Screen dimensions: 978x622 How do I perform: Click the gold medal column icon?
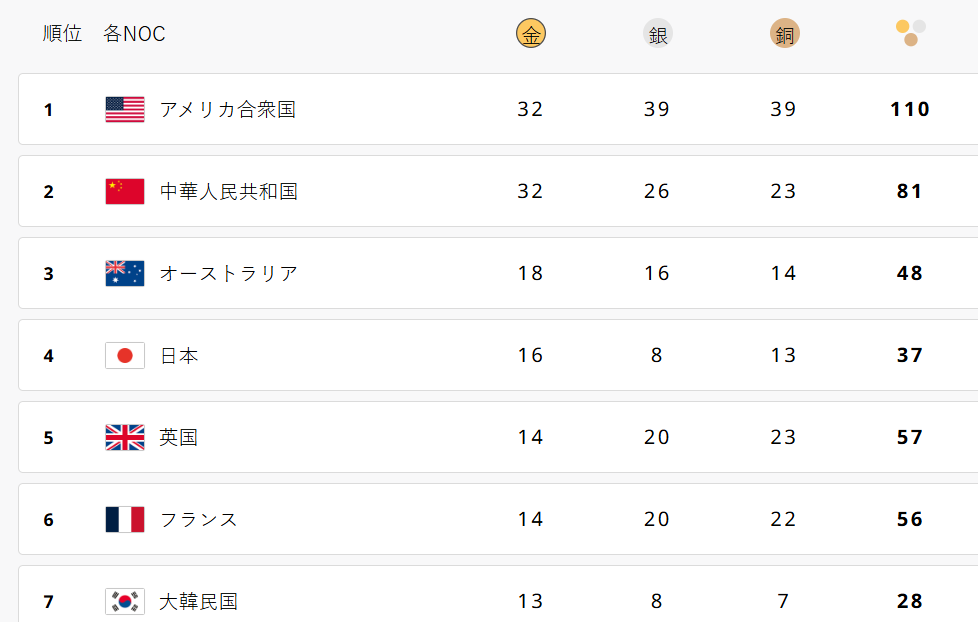click(531, 35)
